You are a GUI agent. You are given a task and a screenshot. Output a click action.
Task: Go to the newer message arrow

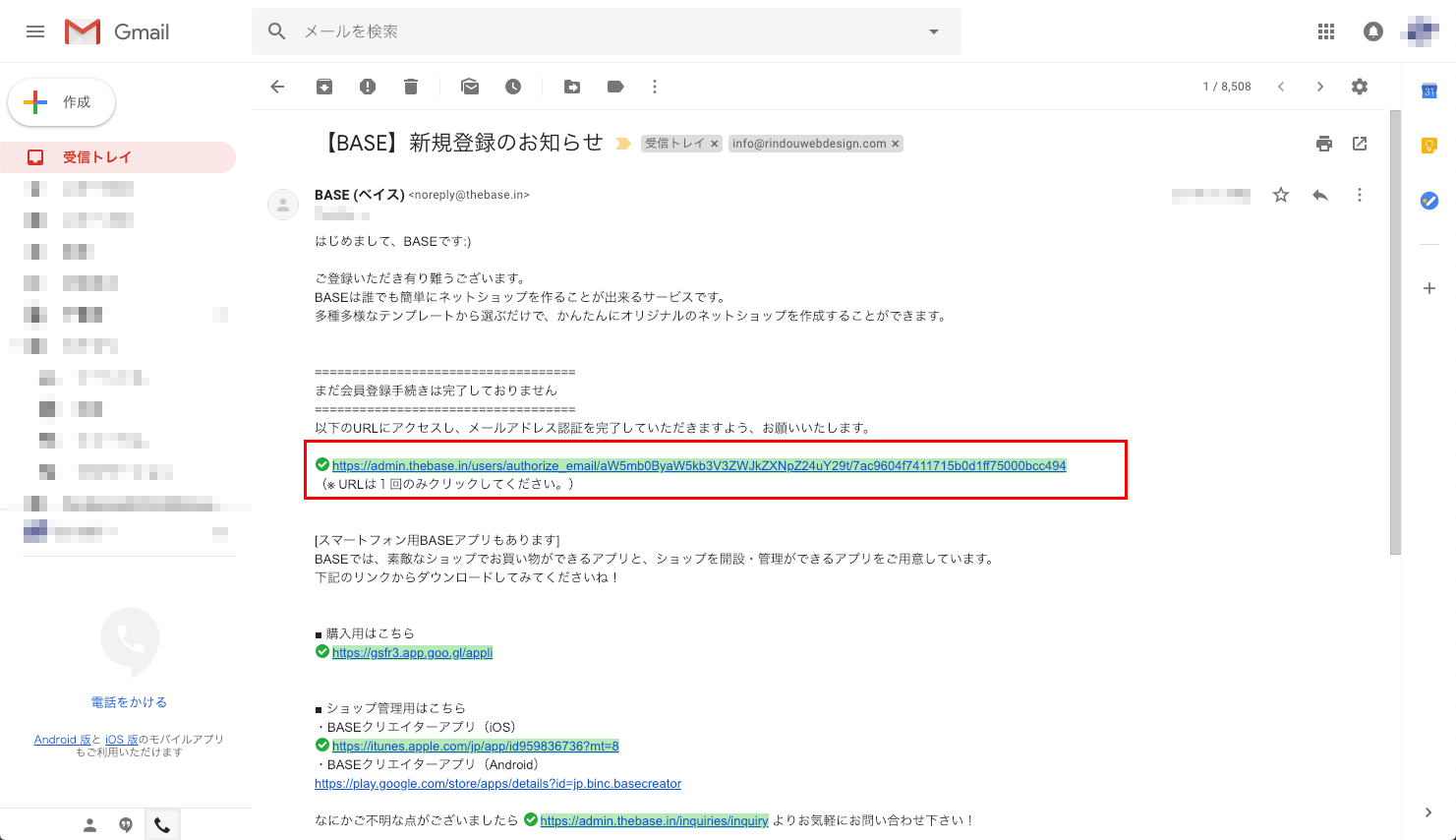pos(1281,87)
